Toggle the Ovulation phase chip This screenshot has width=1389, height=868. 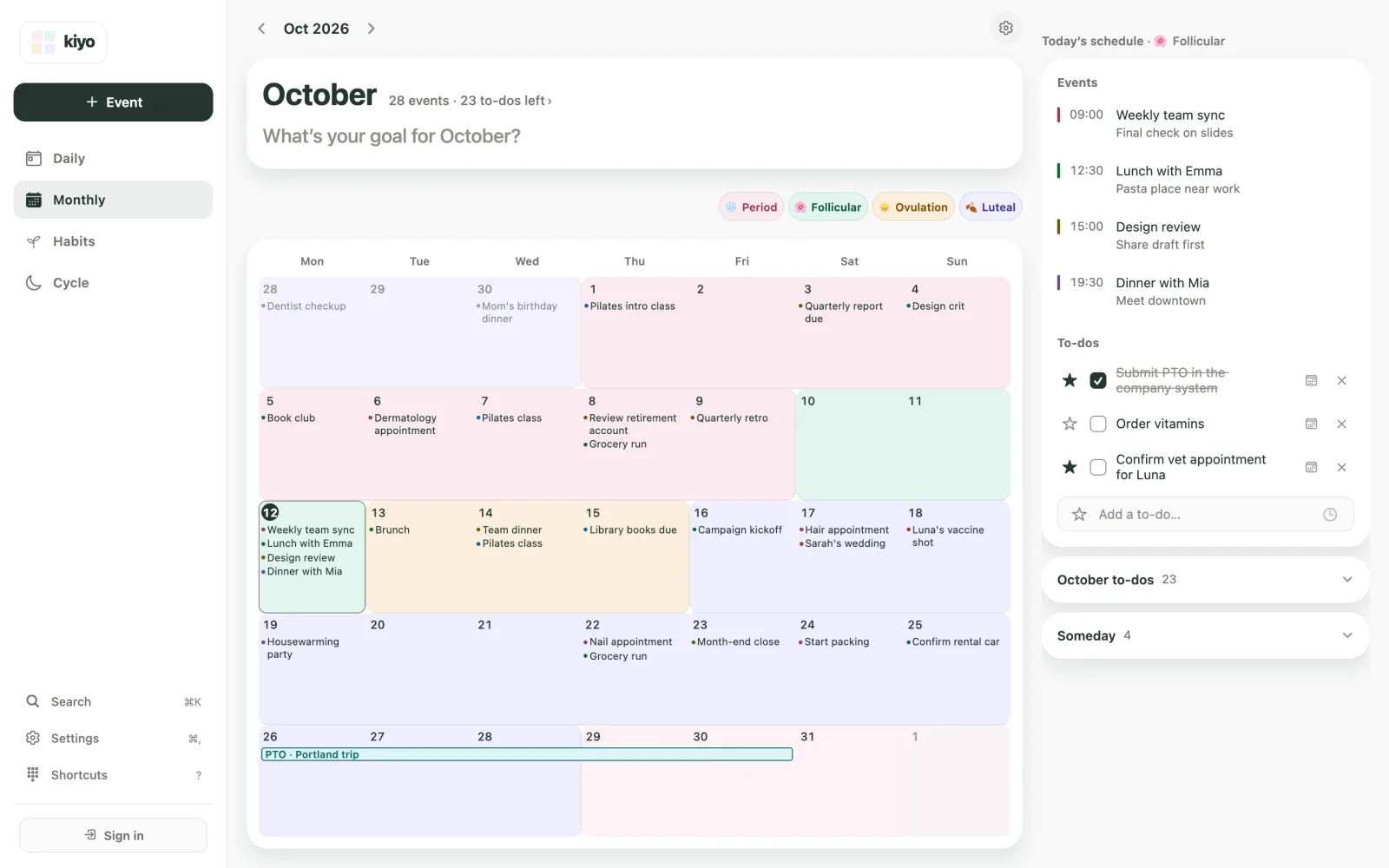click(913, 207)
